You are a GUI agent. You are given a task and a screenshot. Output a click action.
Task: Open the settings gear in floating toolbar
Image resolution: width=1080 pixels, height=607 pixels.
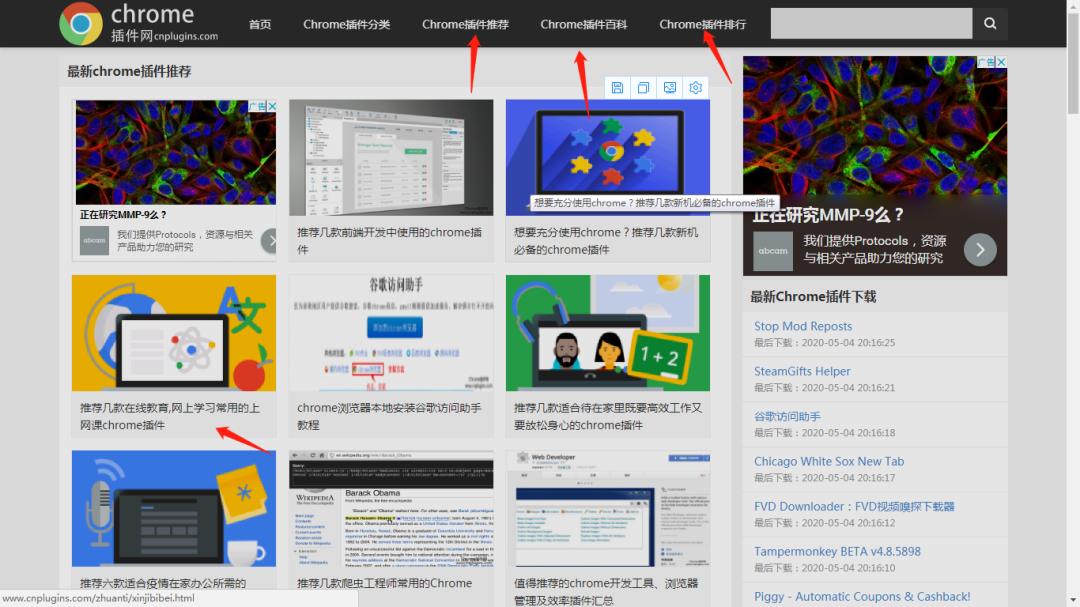tap(696, 88)
